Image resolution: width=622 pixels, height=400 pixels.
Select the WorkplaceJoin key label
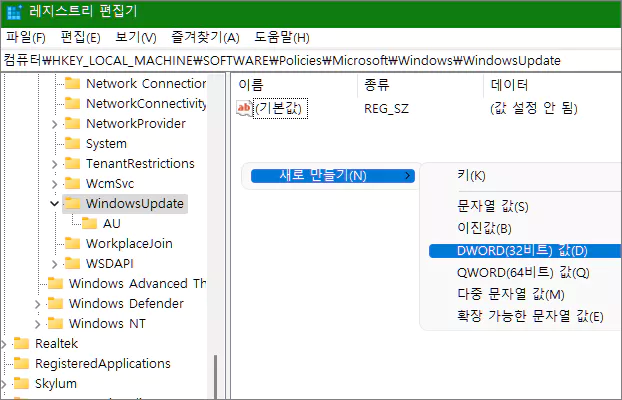pyautogui.click(x=129, y=243)
